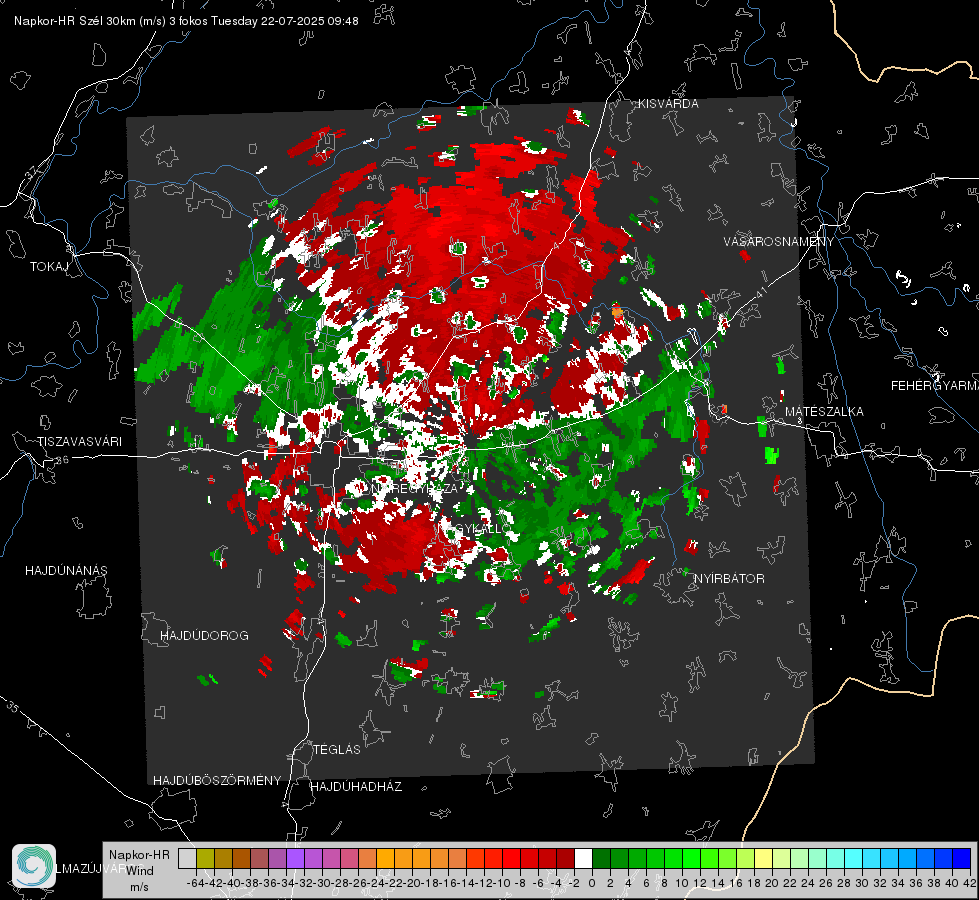Click the Wind label in legend

tap(140, 871)
